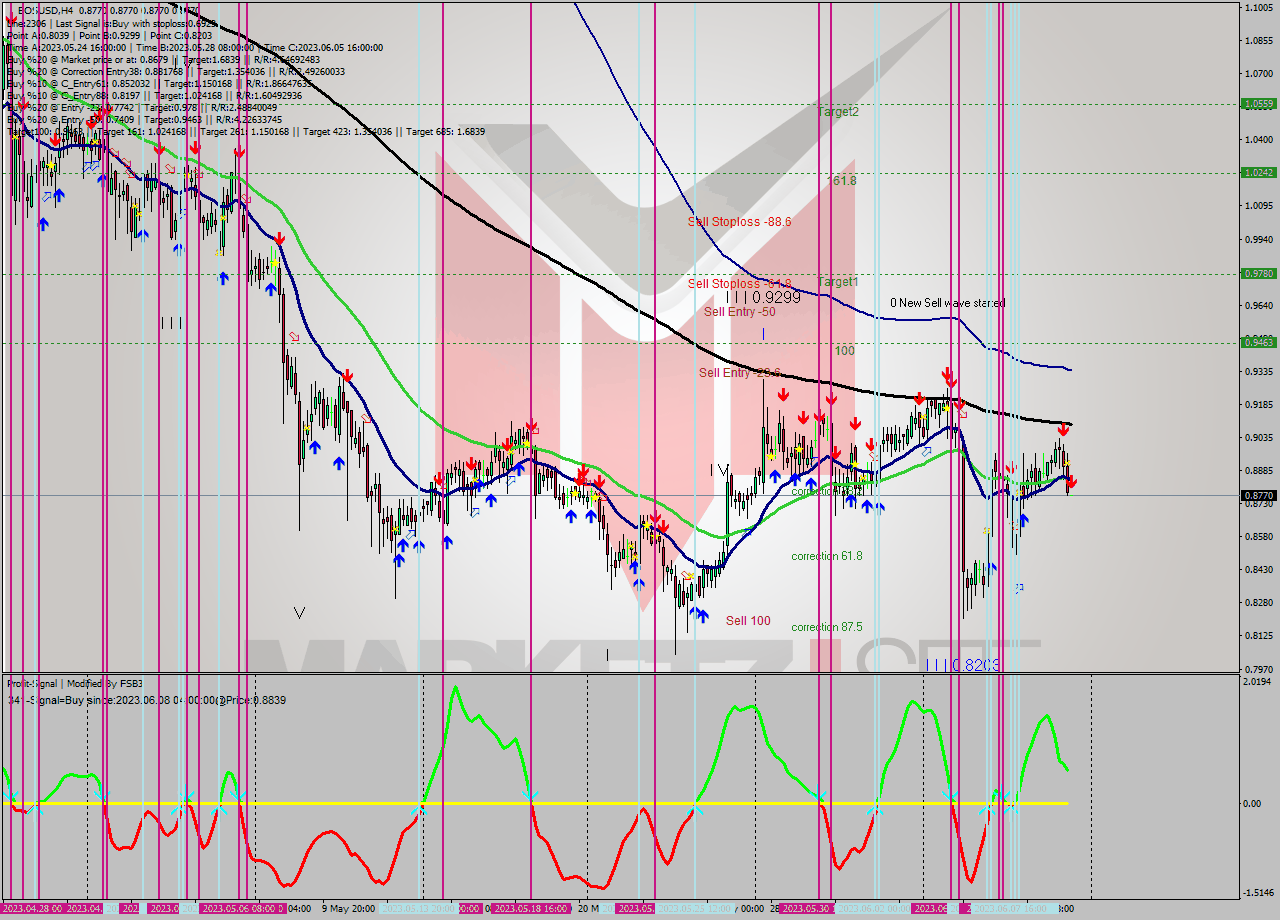Click the 2023.05.06 08:00 time label

[x=238, y=908]
